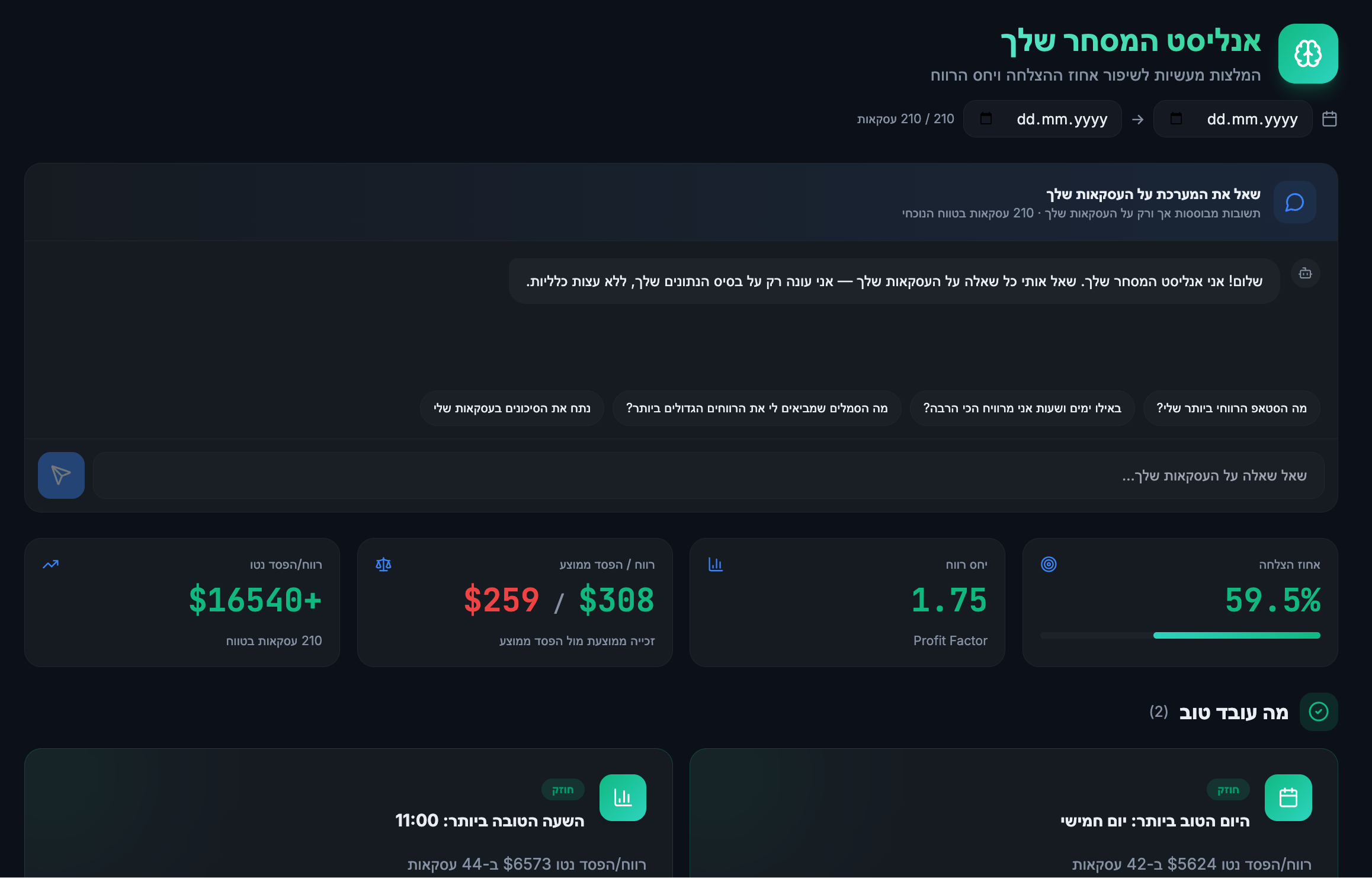The width and height of the screenshot is (1372, 878).
Task: Click bar chart icon on profit factor card
Action: [716, 564]
